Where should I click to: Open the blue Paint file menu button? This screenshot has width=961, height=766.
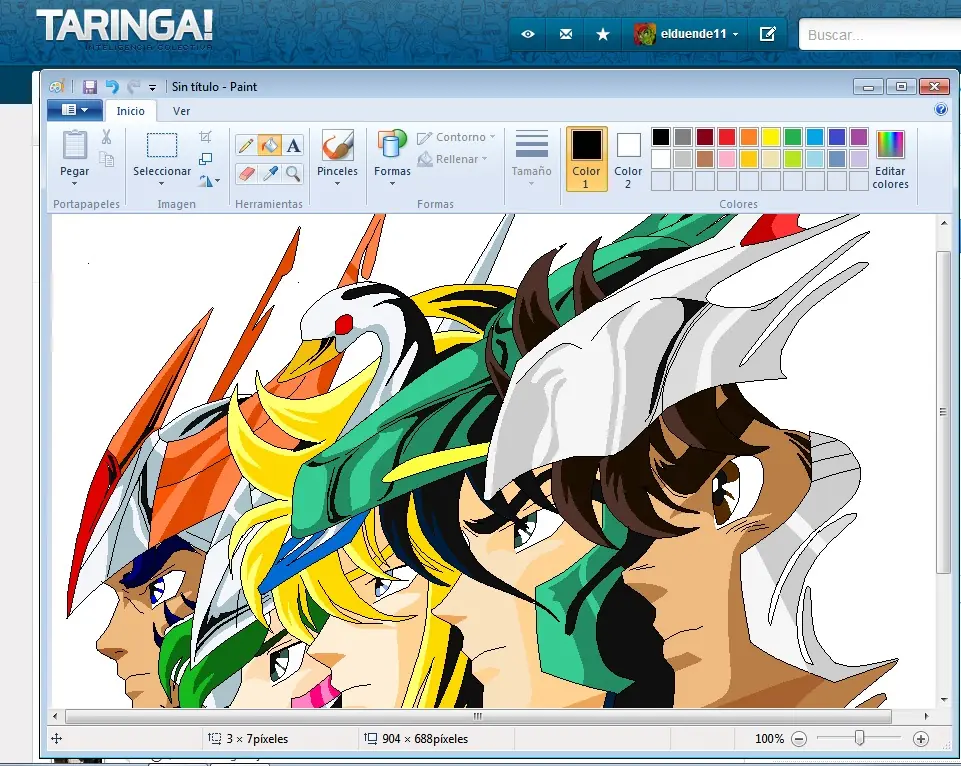(75, 110)
